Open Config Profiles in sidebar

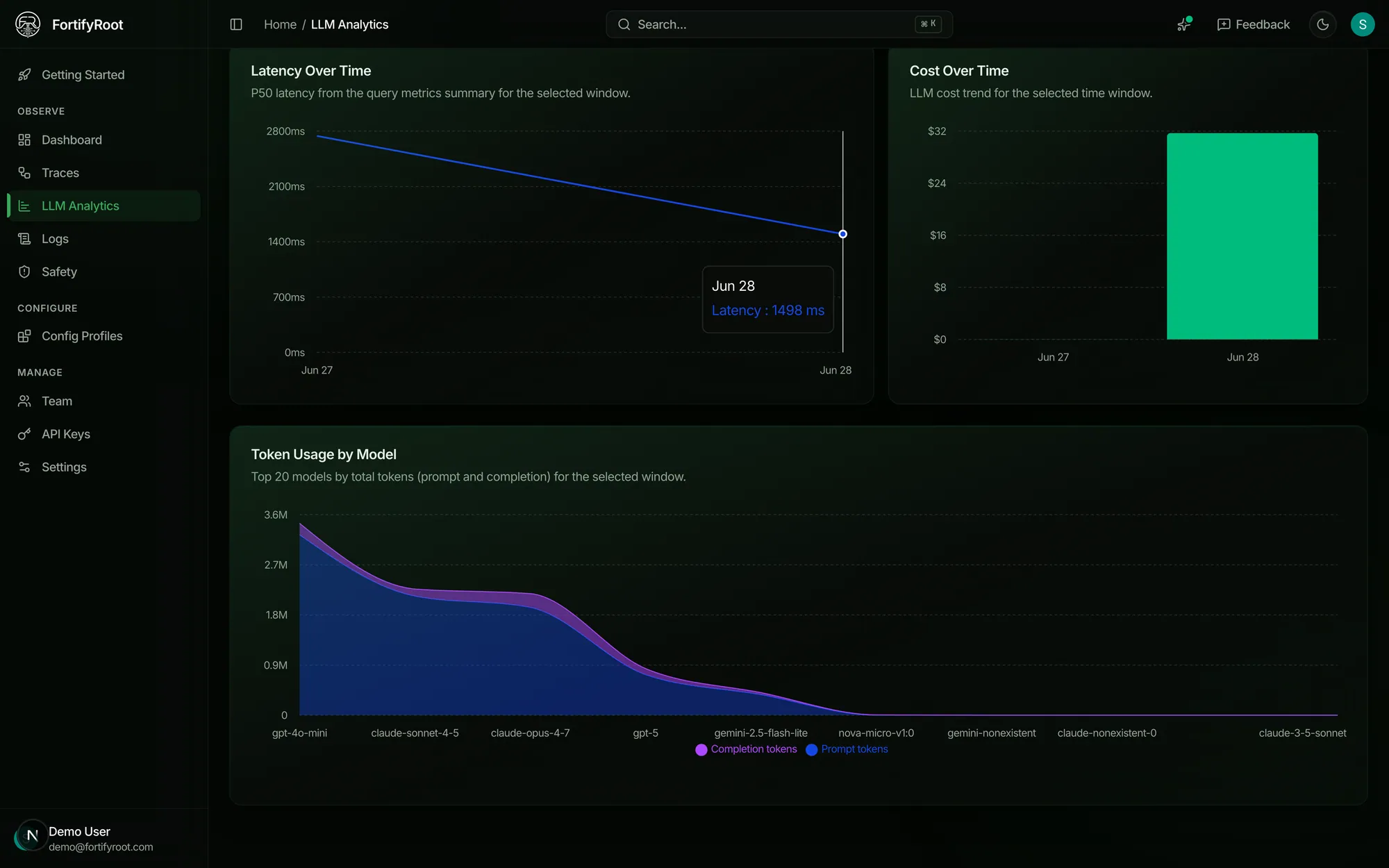coord(104,336)
